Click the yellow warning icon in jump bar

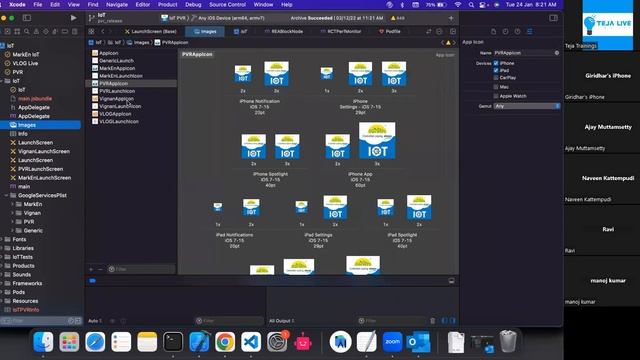448,42
